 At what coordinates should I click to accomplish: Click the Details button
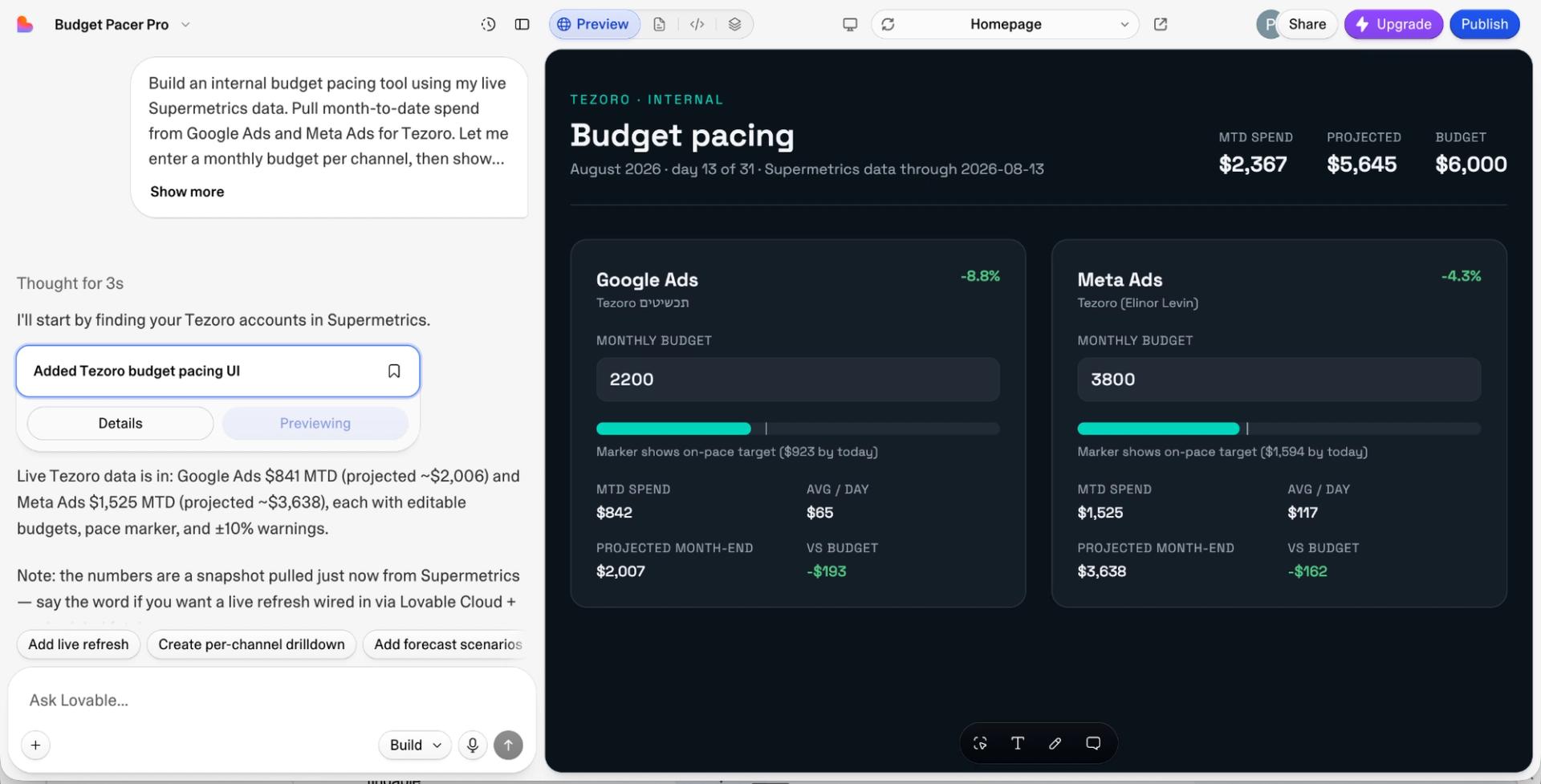(x=120, y=423)
